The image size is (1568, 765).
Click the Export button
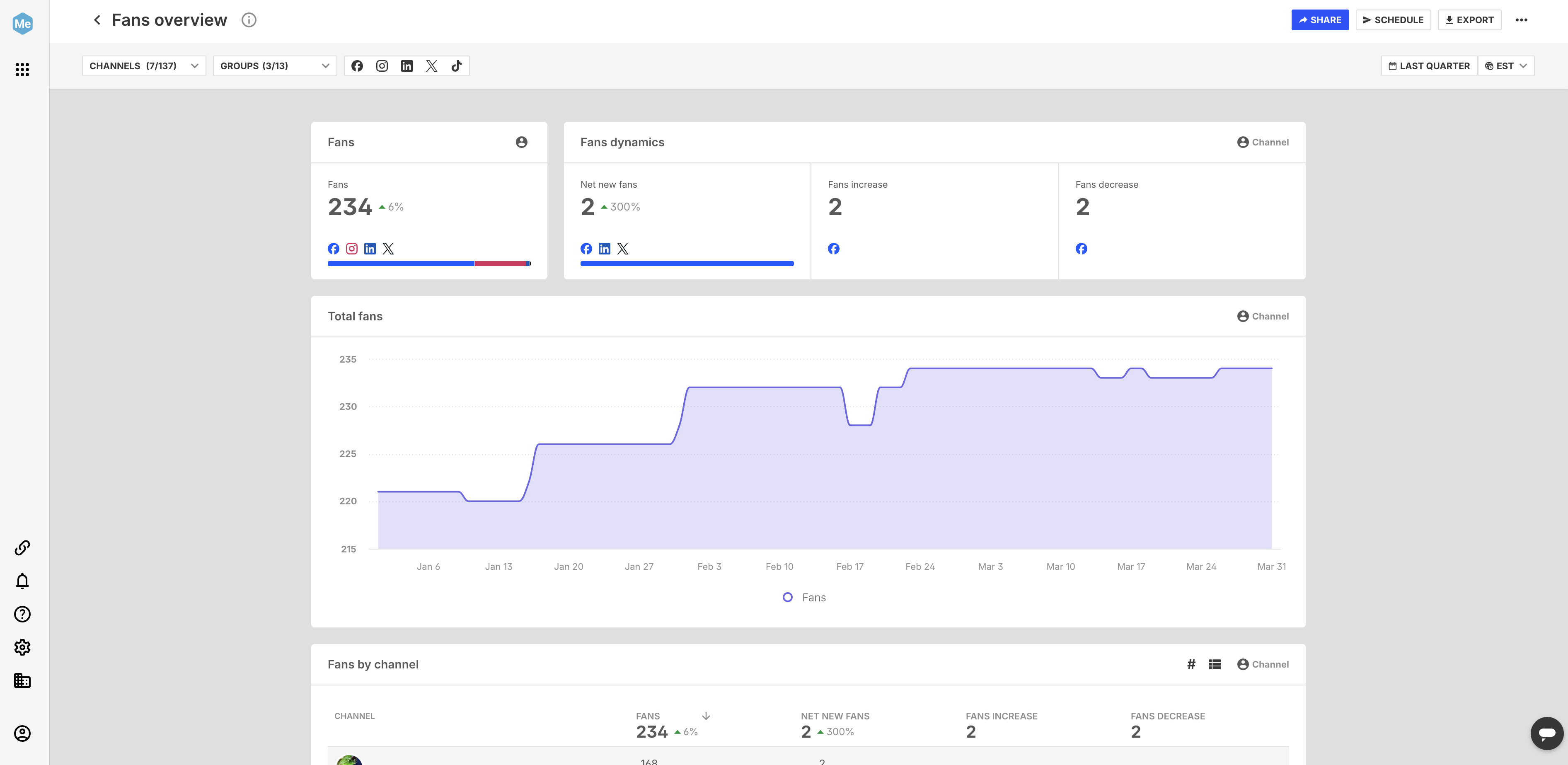pos(1469,20)
